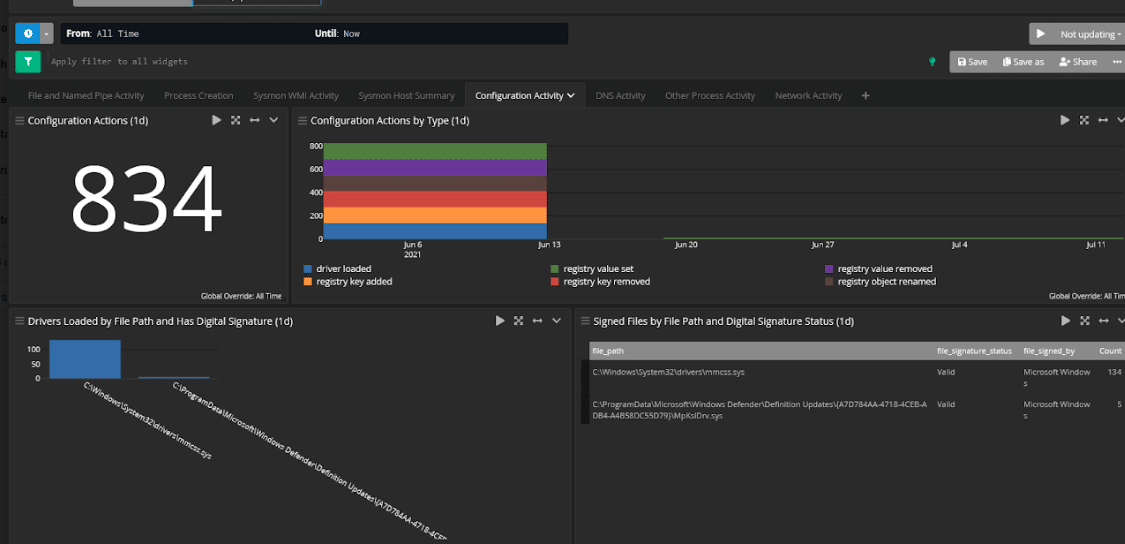The height and width of the screenshot is (544, 1125).
Task: Grab the Configuration Actions widget drag handle
Action: click(x=19, y=121)
